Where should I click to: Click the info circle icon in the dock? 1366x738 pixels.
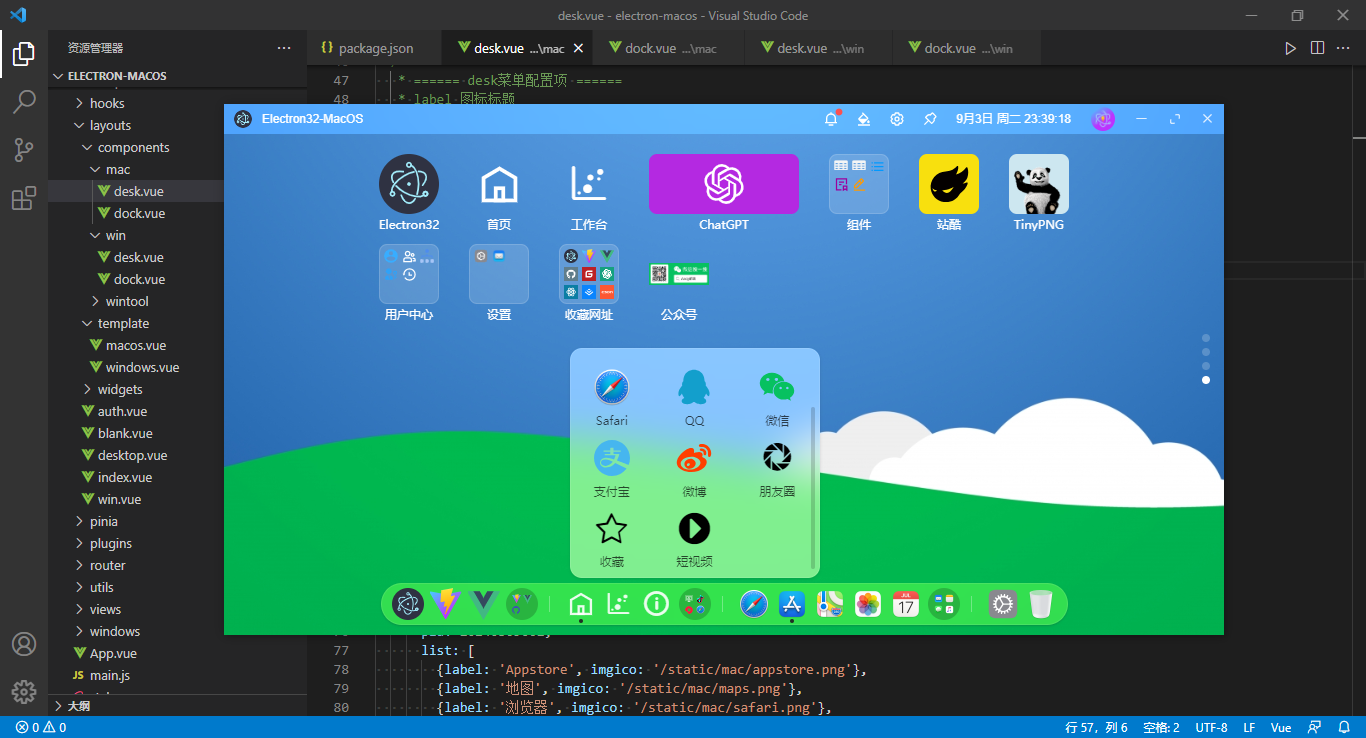pyautogui.click(x=656, y=604)
